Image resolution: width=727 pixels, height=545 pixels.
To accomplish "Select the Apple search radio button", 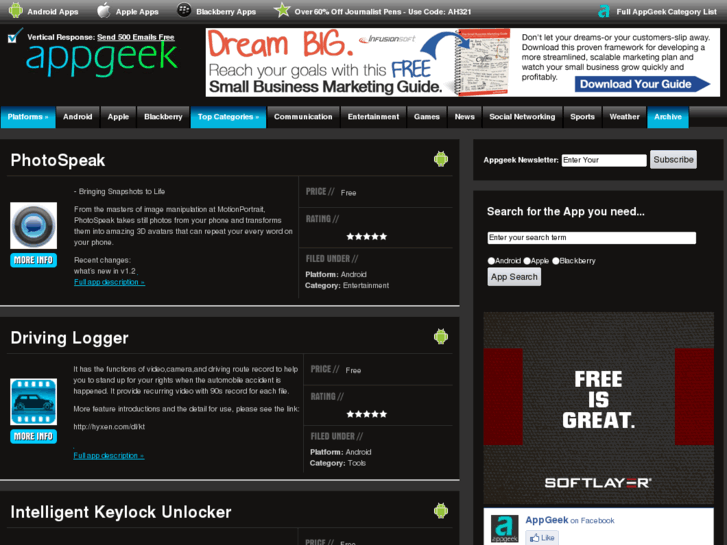I will click(527, 261).
